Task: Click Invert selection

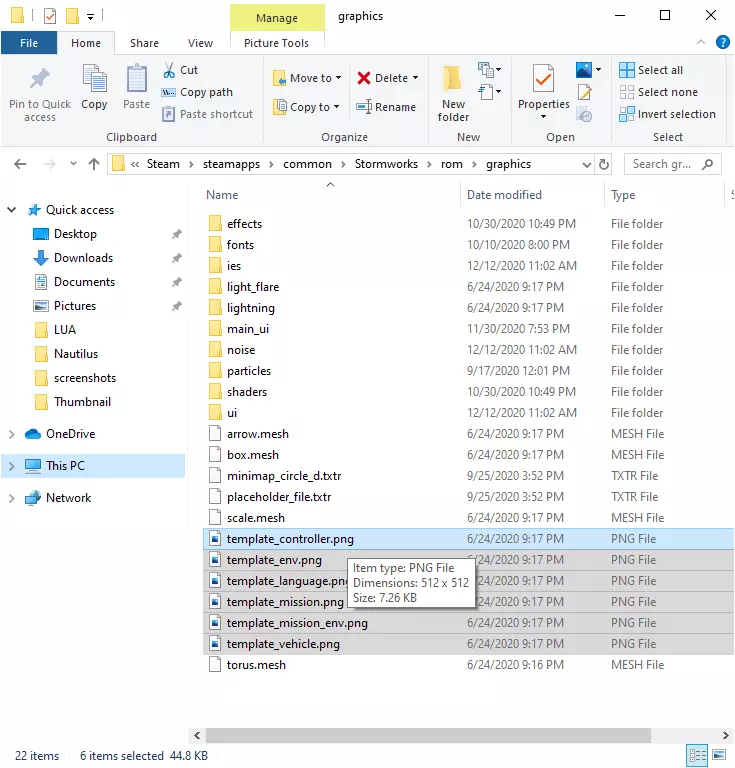Action: click(x=667, y=114)
